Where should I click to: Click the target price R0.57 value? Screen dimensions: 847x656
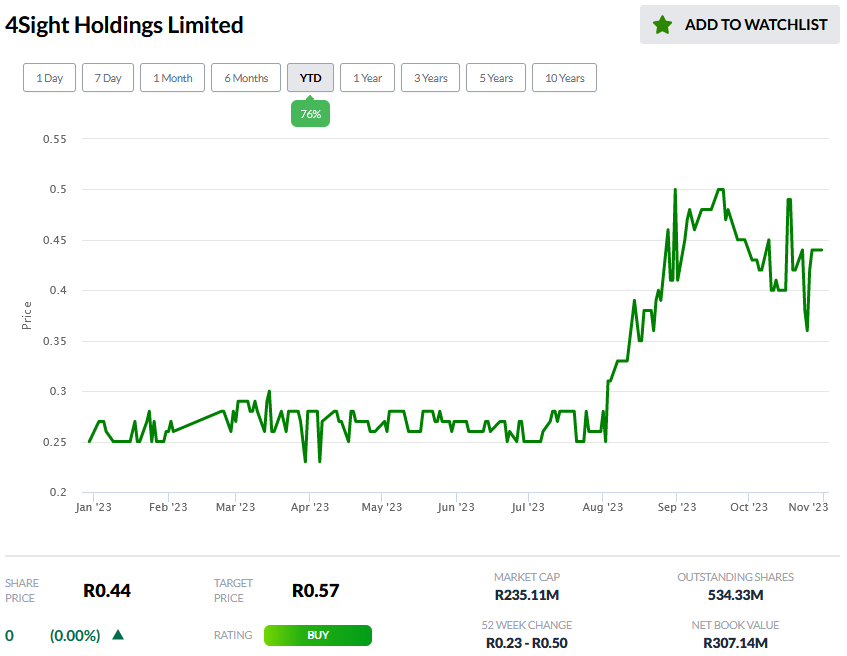(315, 591)
